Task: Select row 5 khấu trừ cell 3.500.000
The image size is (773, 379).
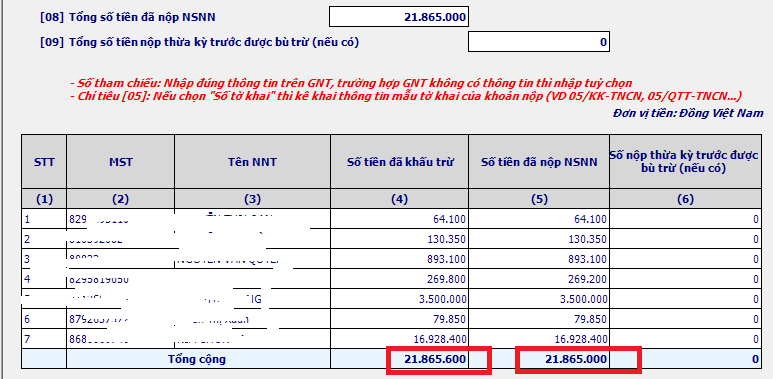Action: [x=400, y=299]
